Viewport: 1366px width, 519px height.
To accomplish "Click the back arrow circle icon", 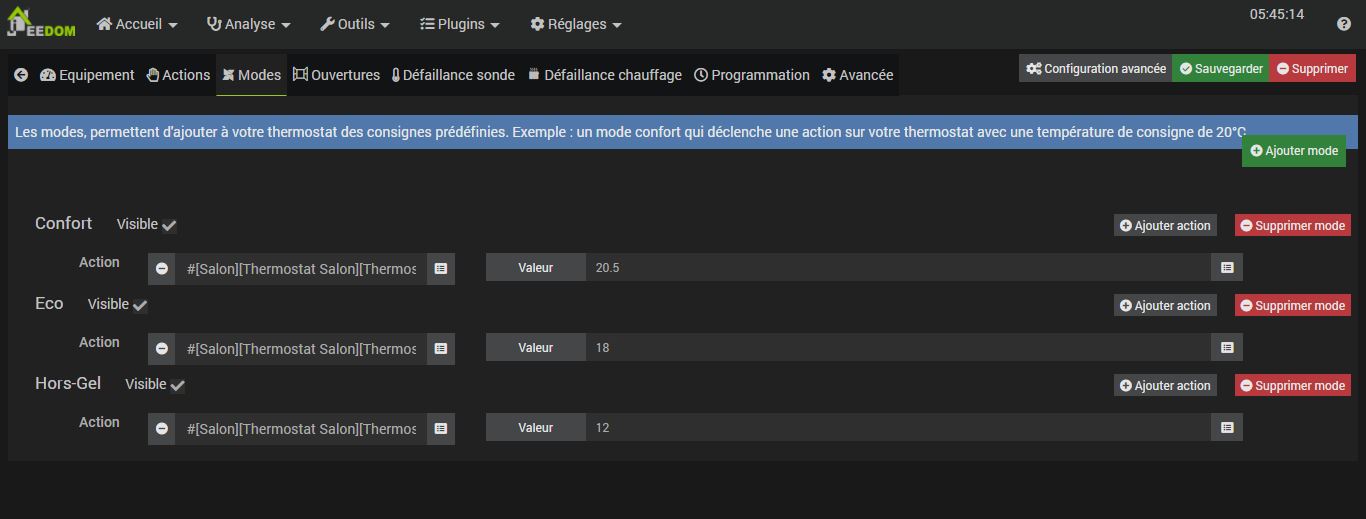I will 21,75.
